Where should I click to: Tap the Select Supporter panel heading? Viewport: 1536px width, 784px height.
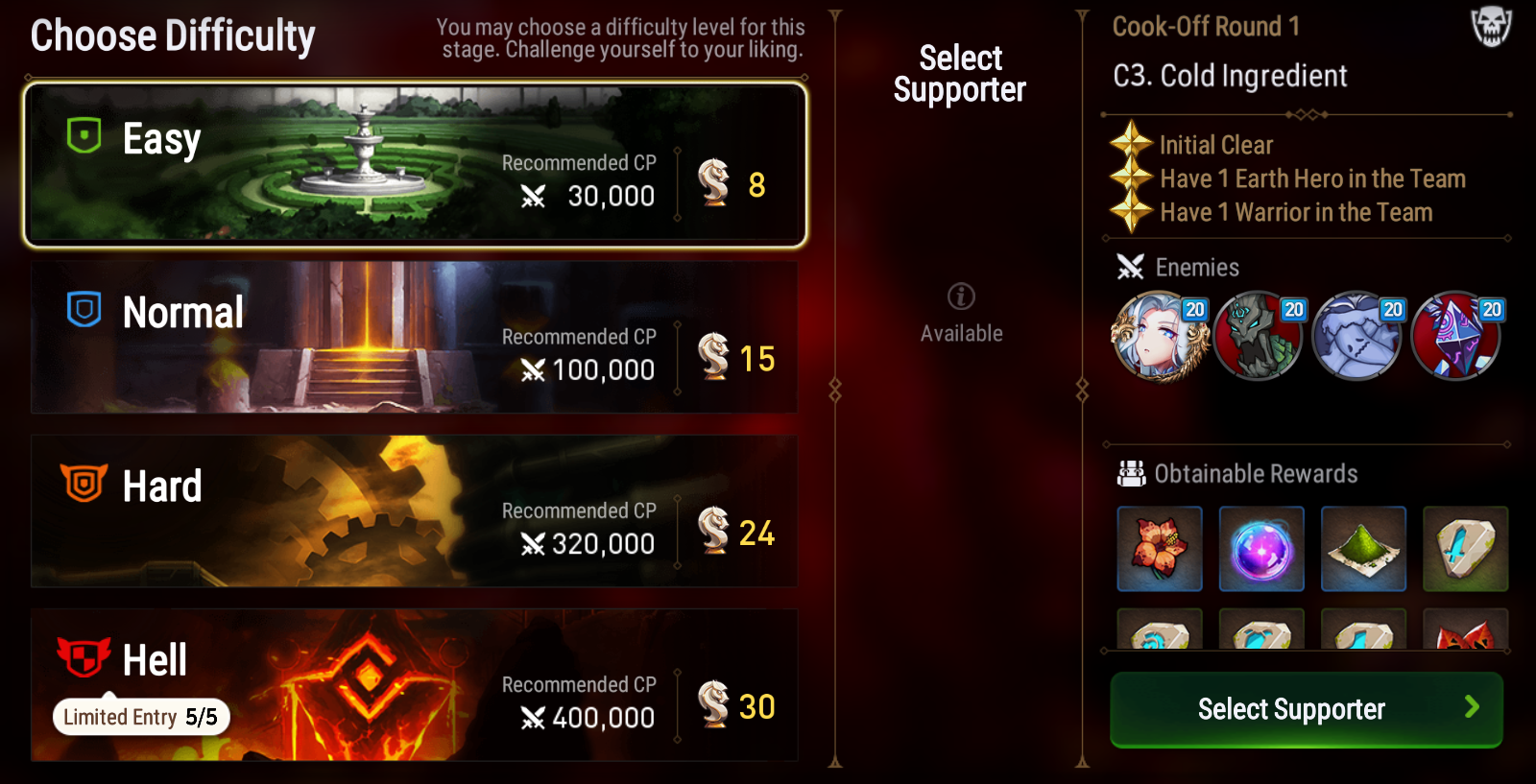tap(960, 73)
